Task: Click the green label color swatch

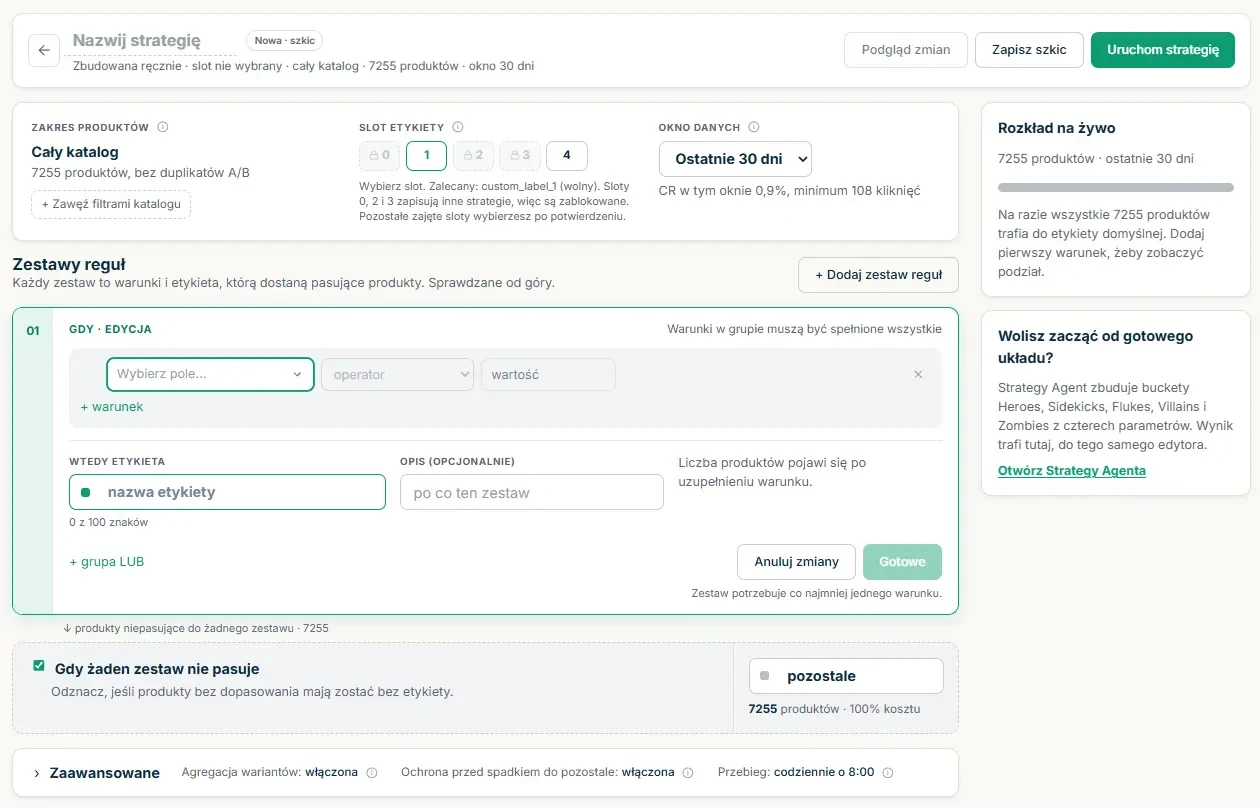Action: click(85, 492)
